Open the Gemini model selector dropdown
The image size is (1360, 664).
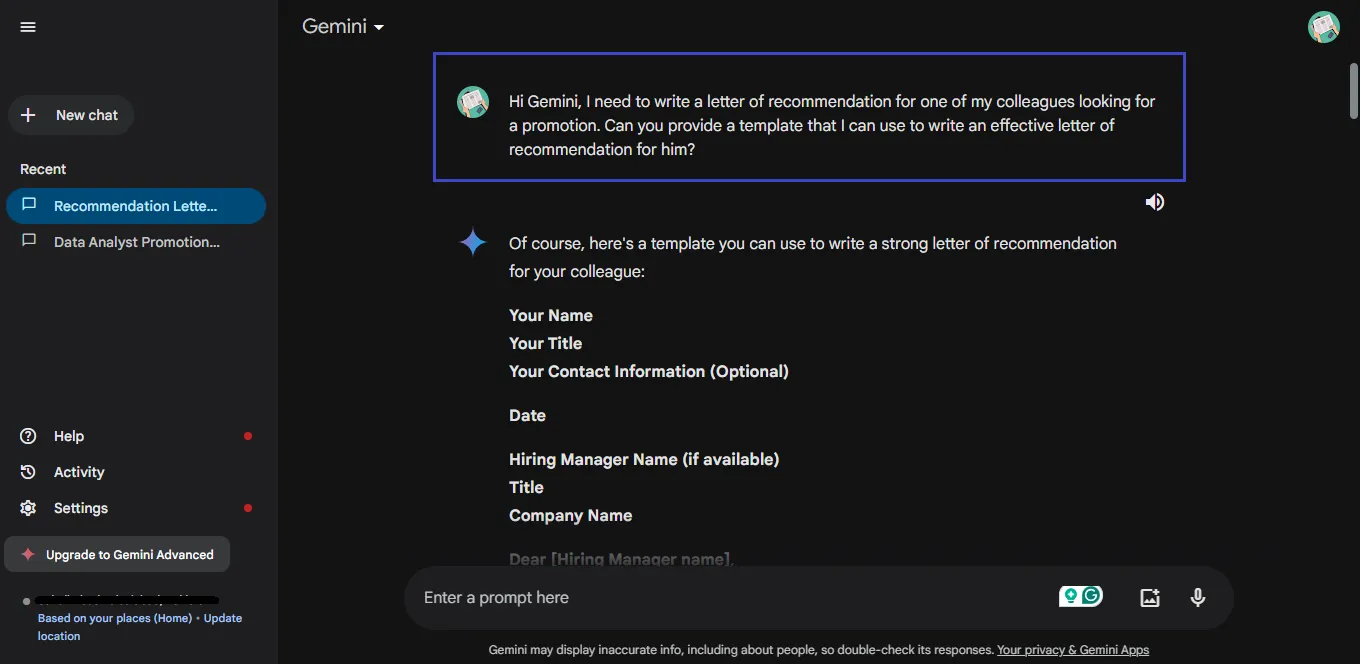pos(343,26)
